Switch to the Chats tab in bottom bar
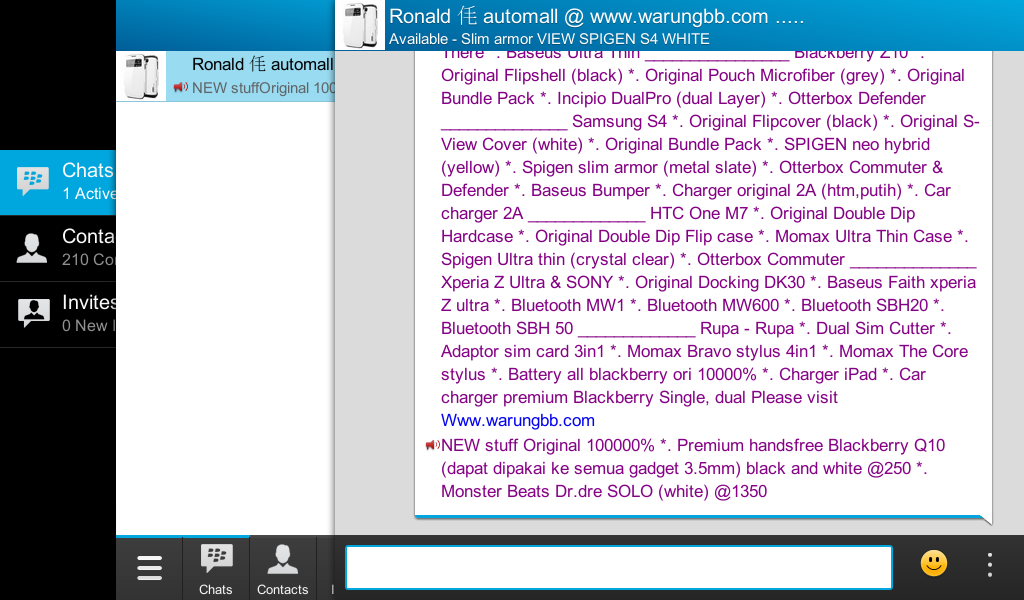This screenshot has width=1024, height=600. (216, 568)
